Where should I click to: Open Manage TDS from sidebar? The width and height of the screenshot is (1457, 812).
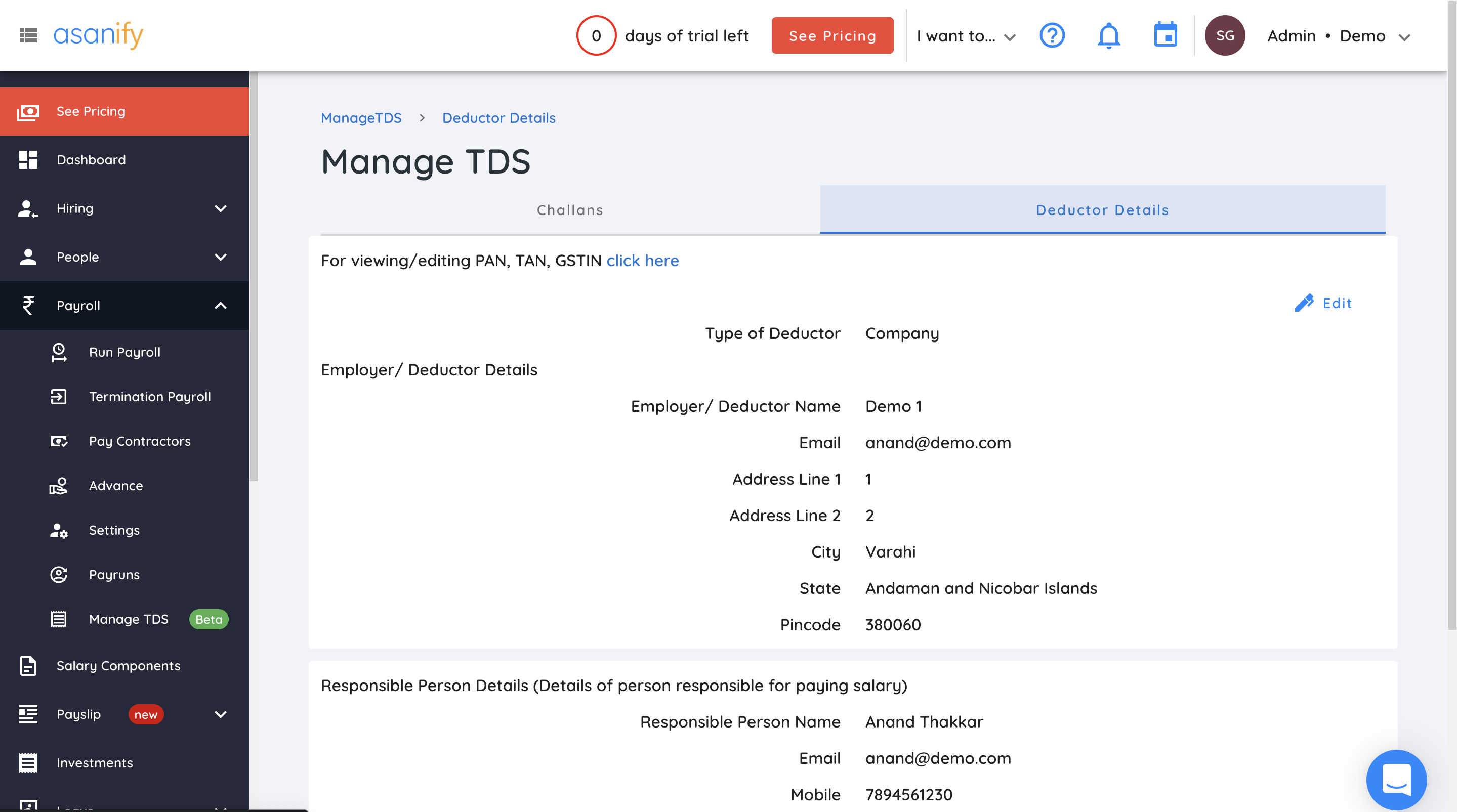tap(129, 619)
